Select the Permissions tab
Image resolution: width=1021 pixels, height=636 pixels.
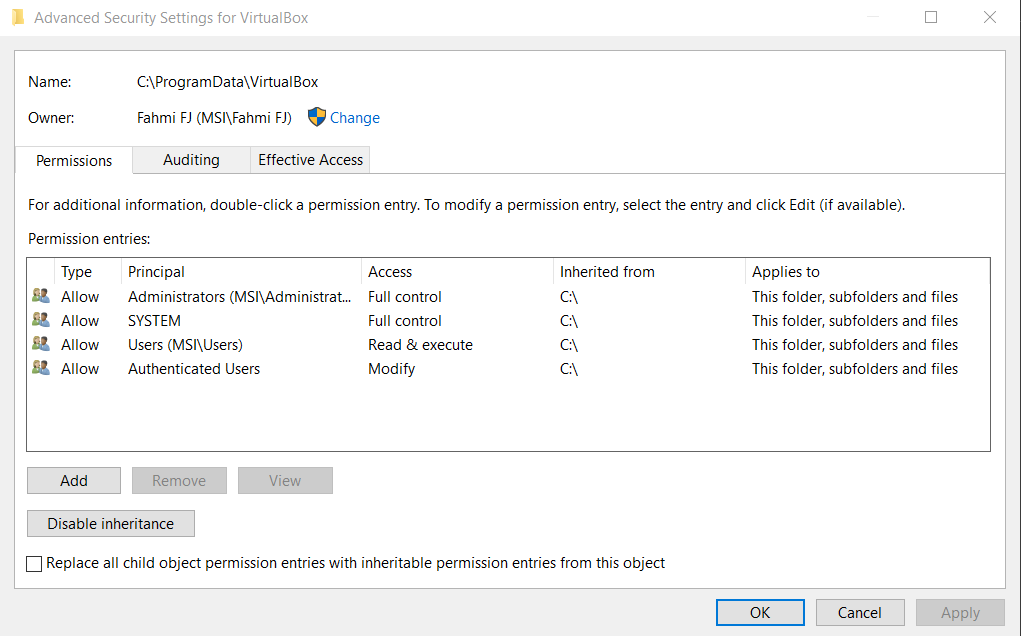(74, 160)
